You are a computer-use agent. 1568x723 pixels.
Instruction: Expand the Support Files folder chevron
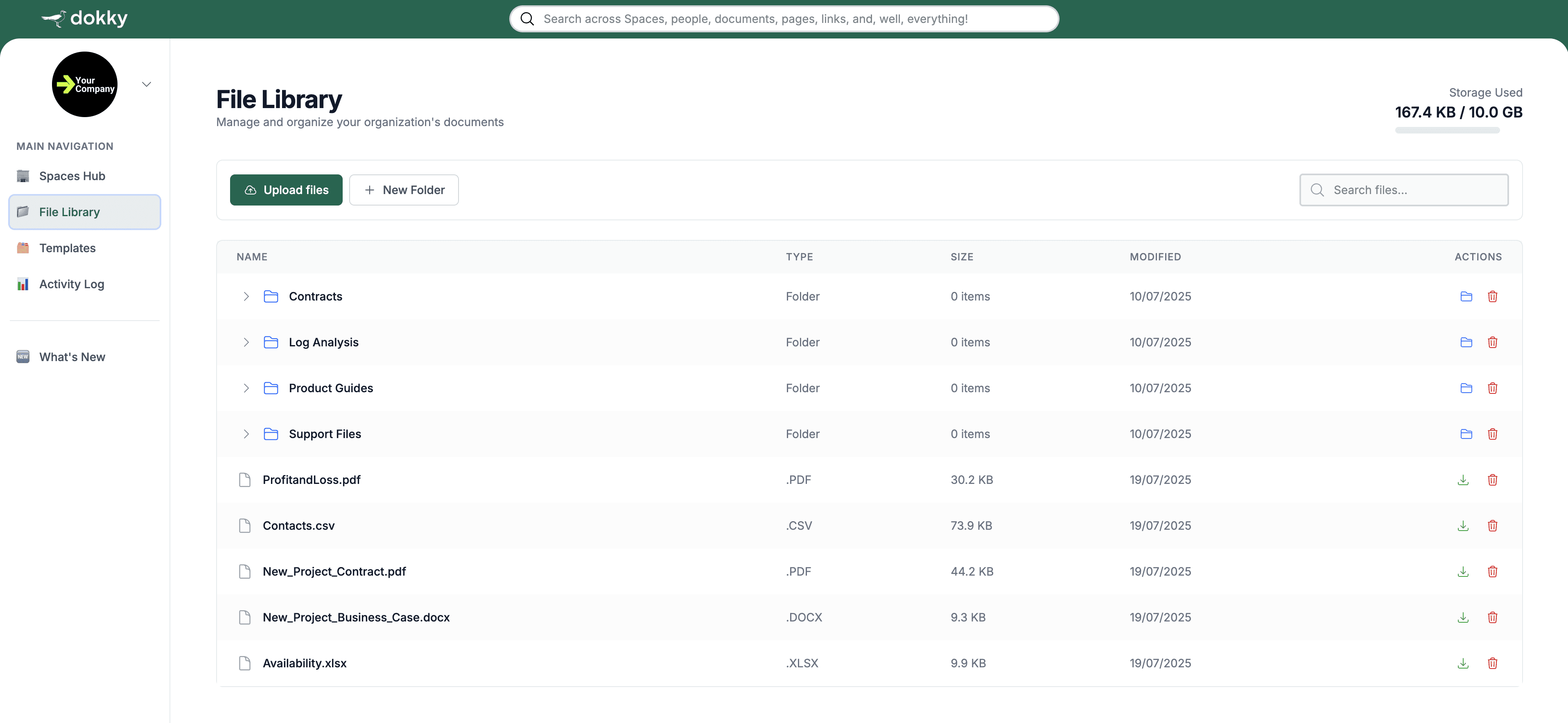pyautogui.click(x=246, y=434)
